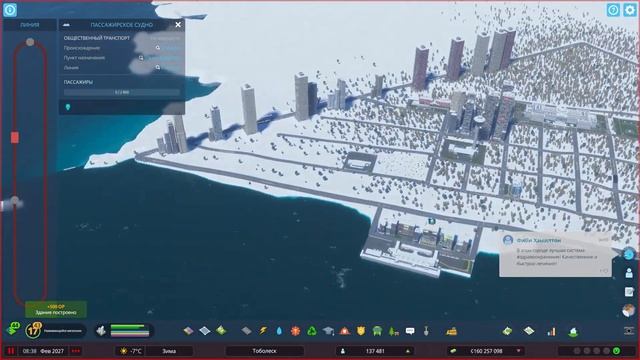The height and width of the screenshot is (360, 640).
Task: Change simulation speed red arrows
Action: coord(76,351)
